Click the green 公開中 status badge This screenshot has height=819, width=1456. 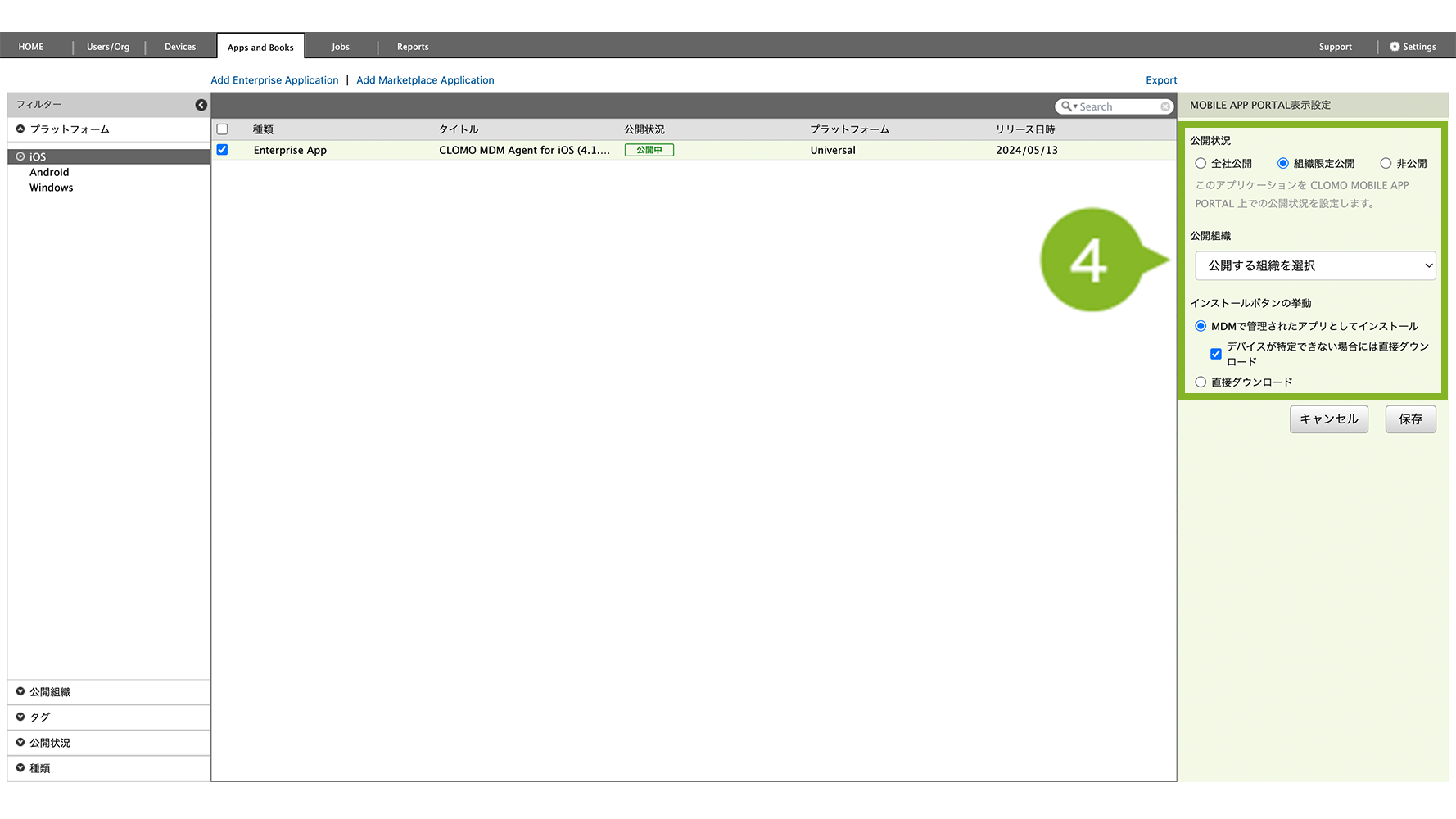coord(649,150)
